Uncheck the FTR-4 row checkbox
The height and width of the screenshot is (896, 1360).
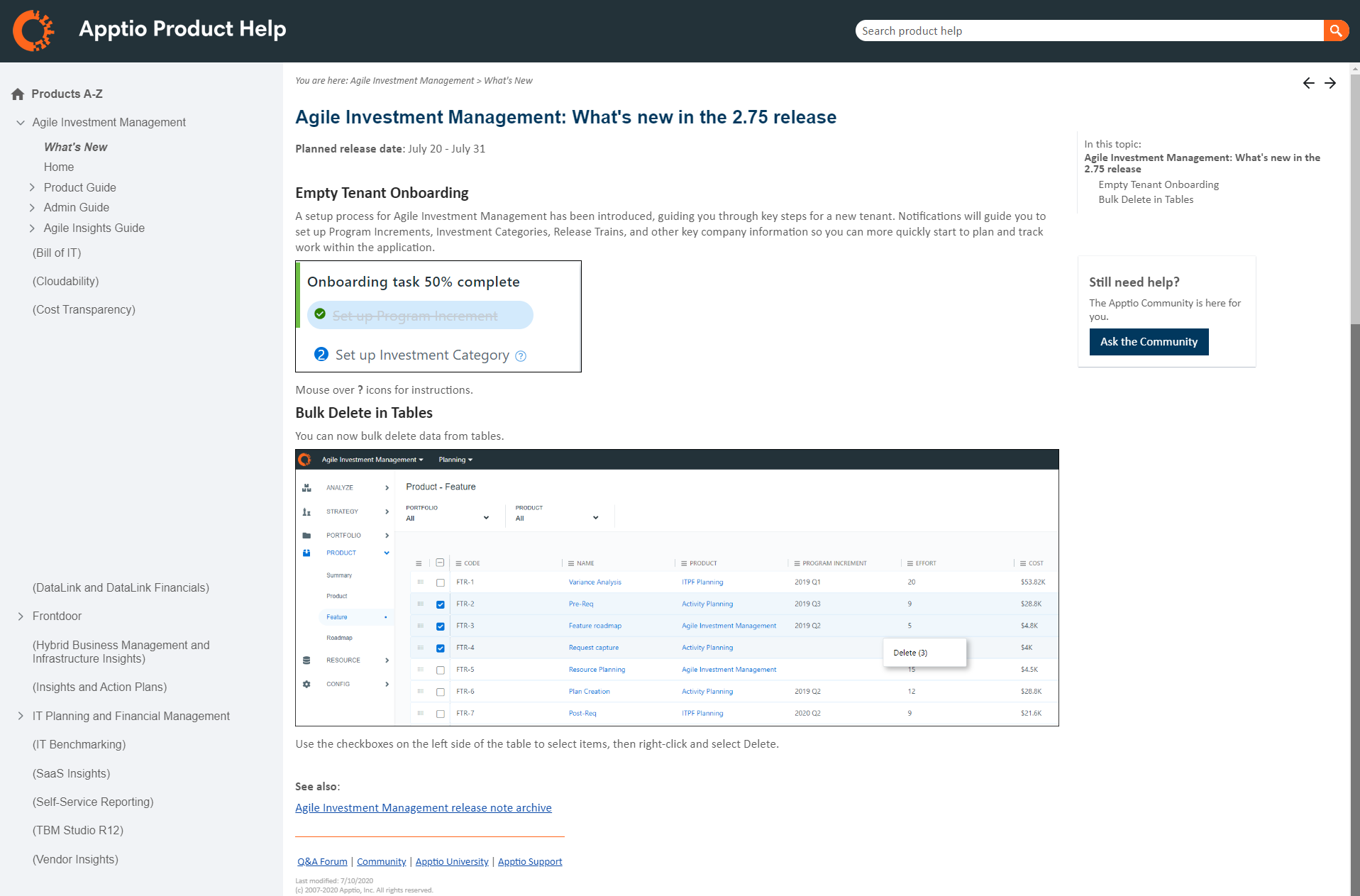point(441,648)
